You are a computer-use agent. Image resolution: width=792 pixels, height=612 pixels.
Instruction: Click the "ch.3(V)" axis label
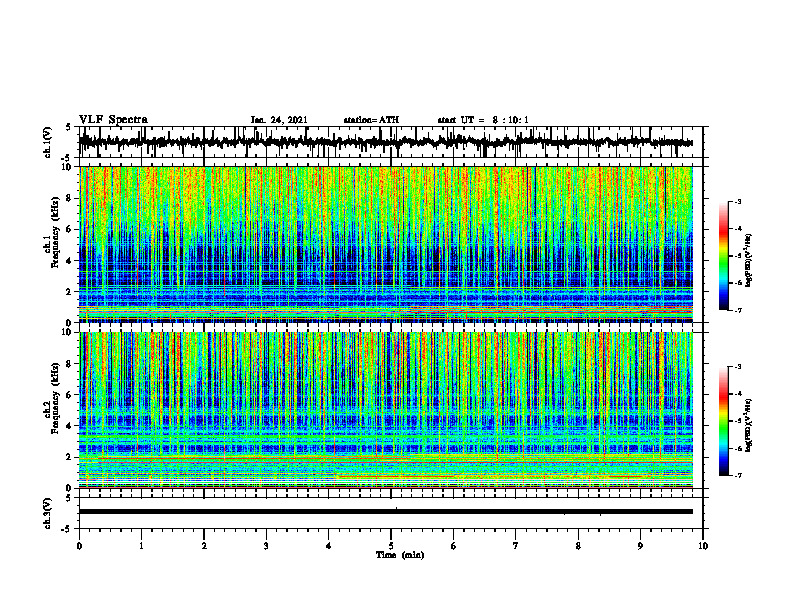[x=48, y=514]
